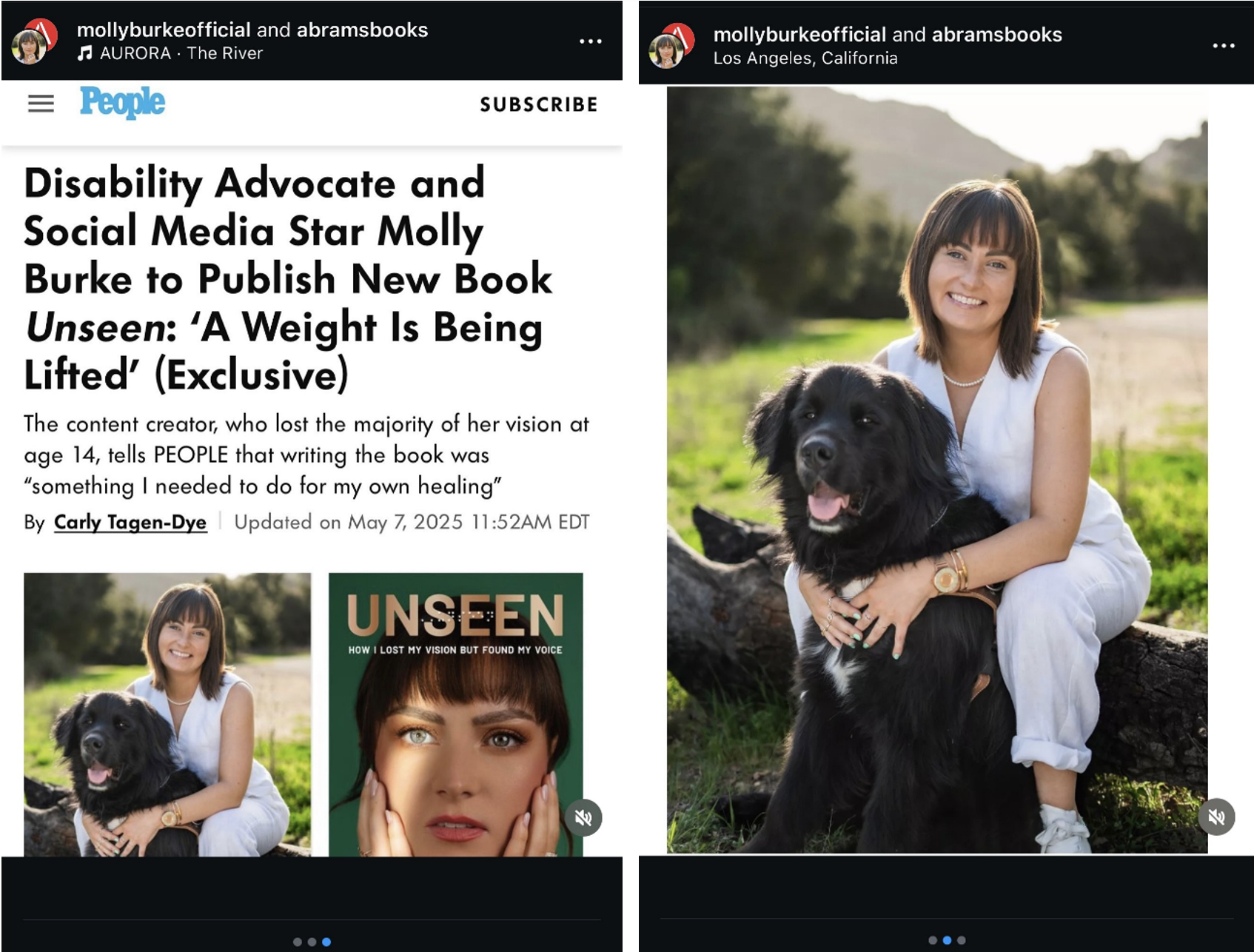Open mollyburkeofficial profile on left post

click(x=164, y=30)
